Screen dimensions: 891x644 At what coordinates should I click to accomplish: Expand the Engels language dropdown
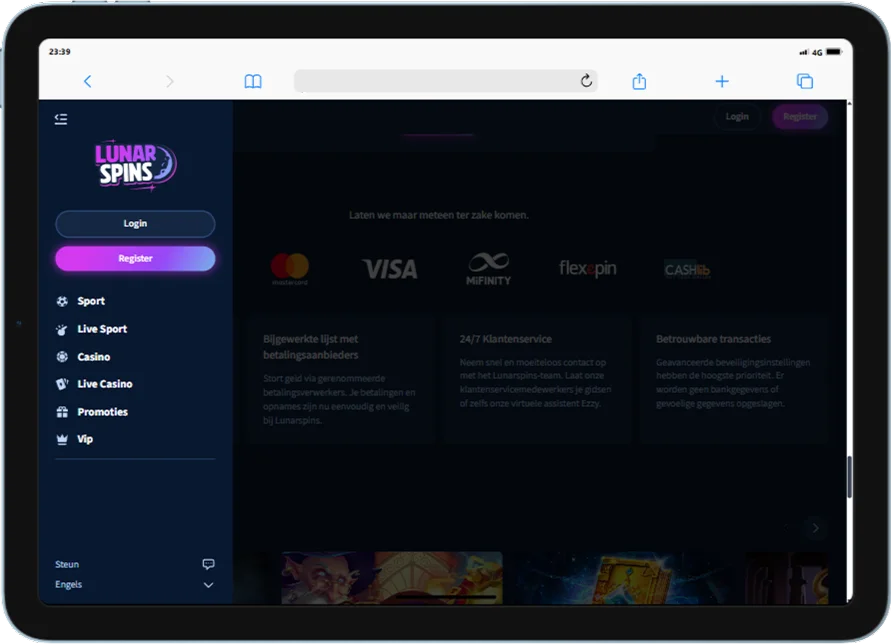[209, 585]
